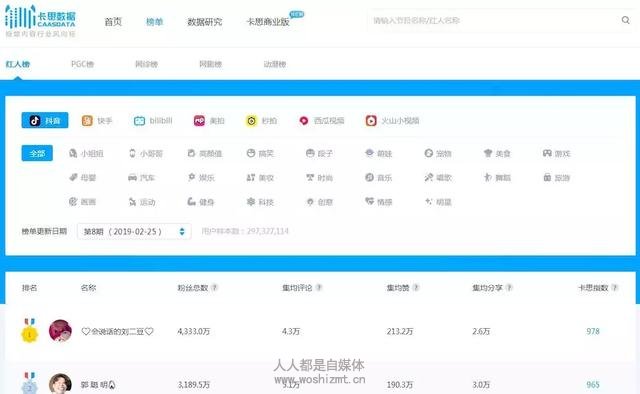Filter by 萌娃 category

point(379,154)
